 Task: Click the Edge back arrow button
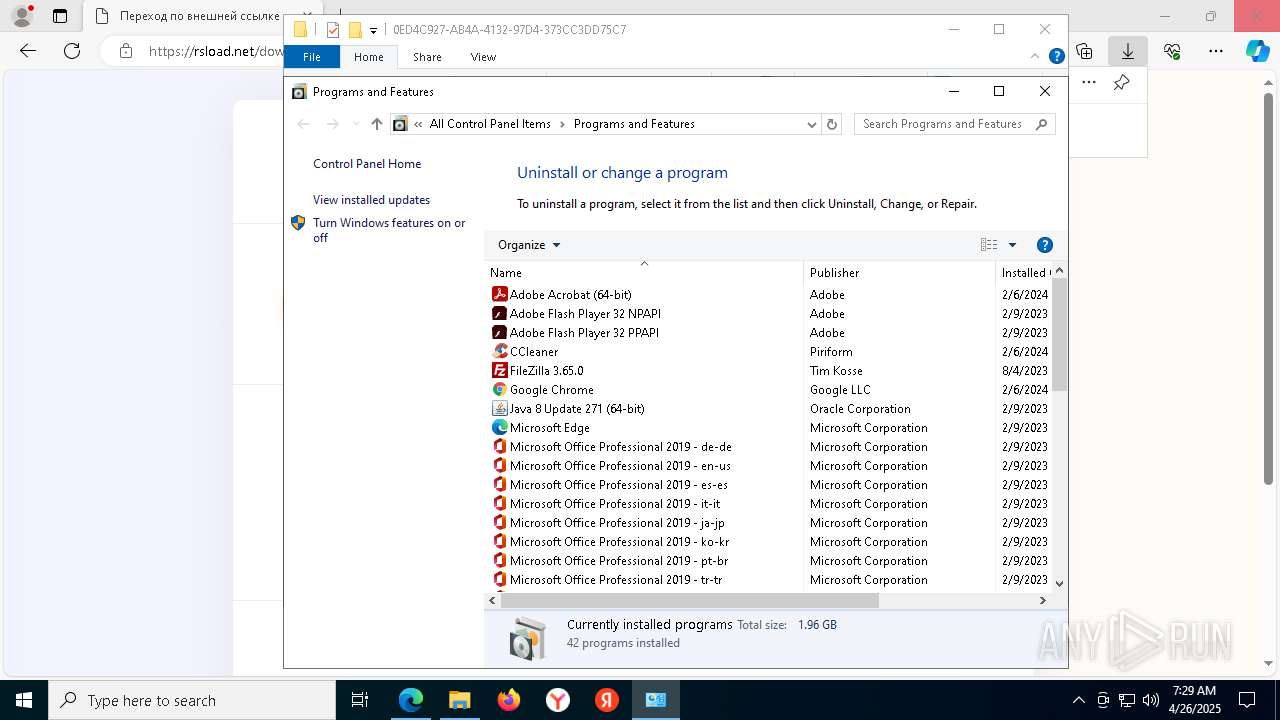pyautogui.click(x=28, y=50)
